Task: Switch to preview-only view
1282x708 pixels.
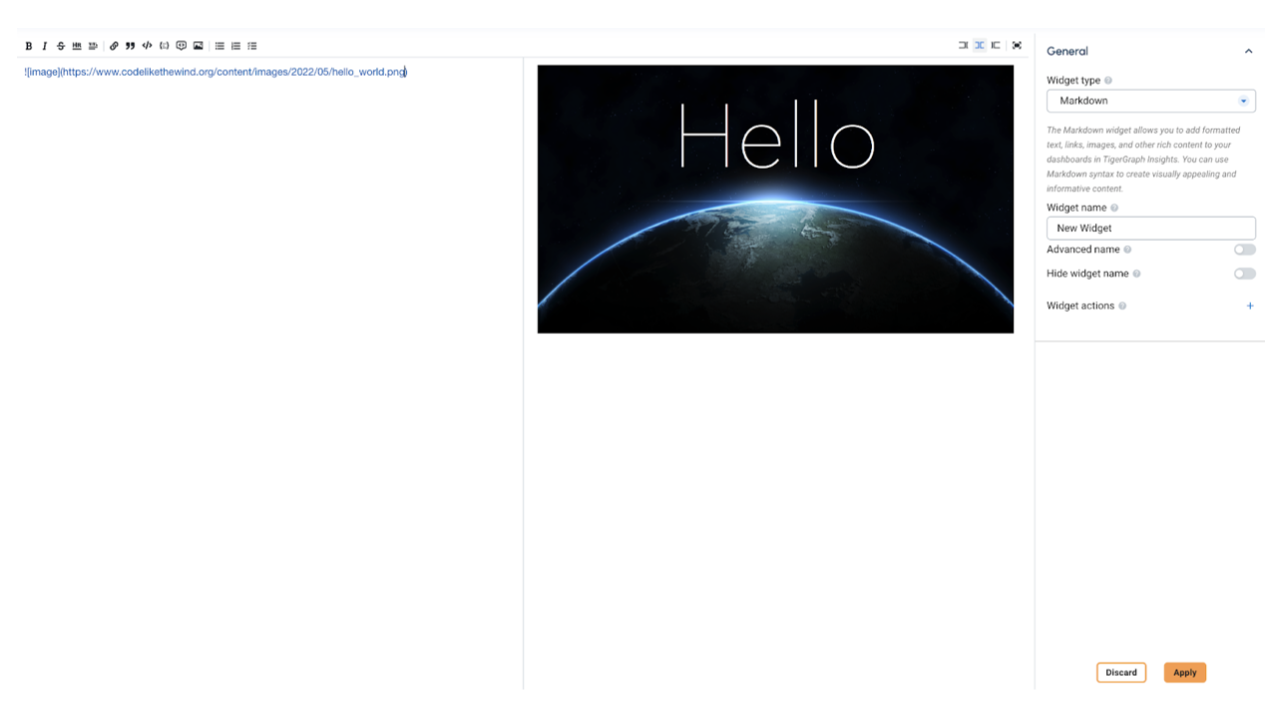Action: (995, 45)
